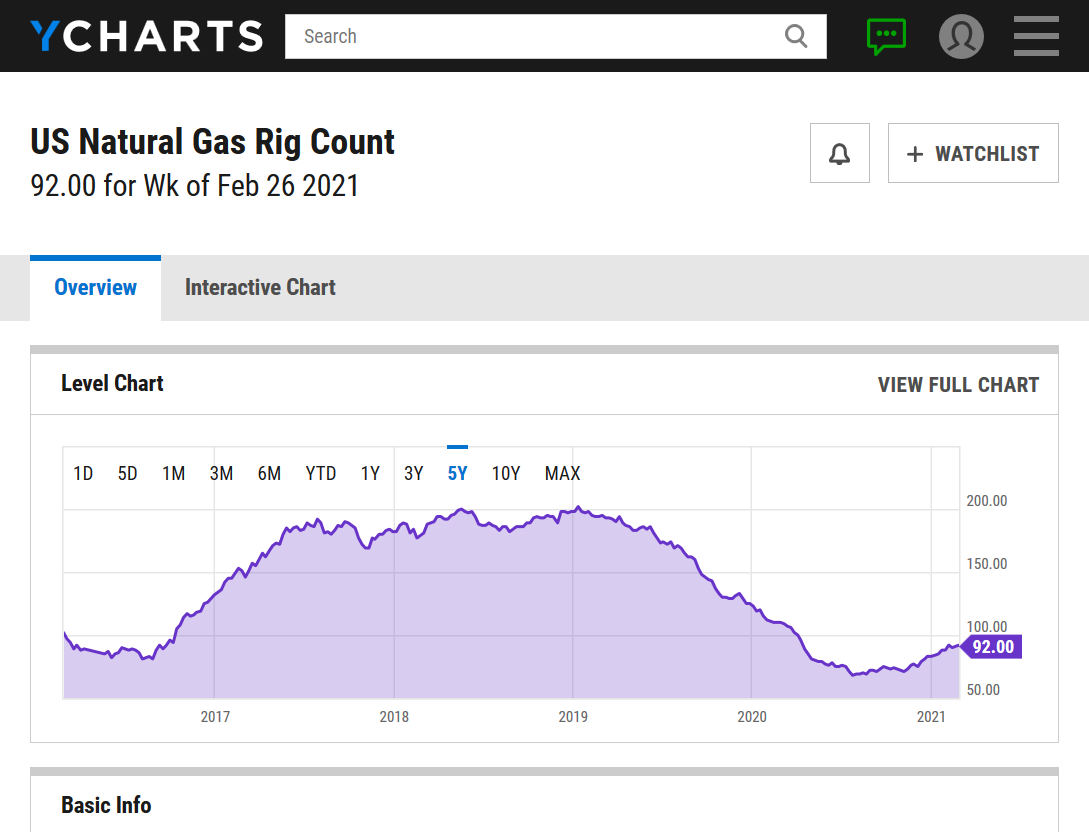This screenshot has height=832, width=1089.
Task: Select the MAX chart range
Action: point(563,474)
